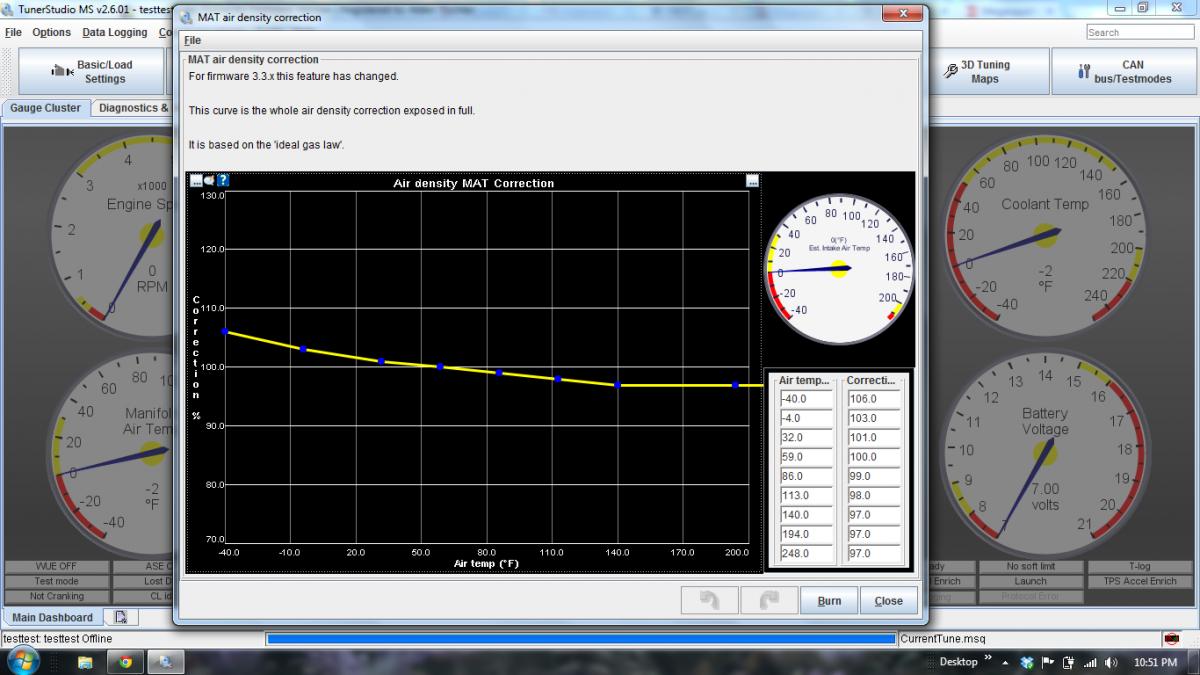Click the offline connection status icon
This screenshot has width=1200, height=675.
point(1170,639)
